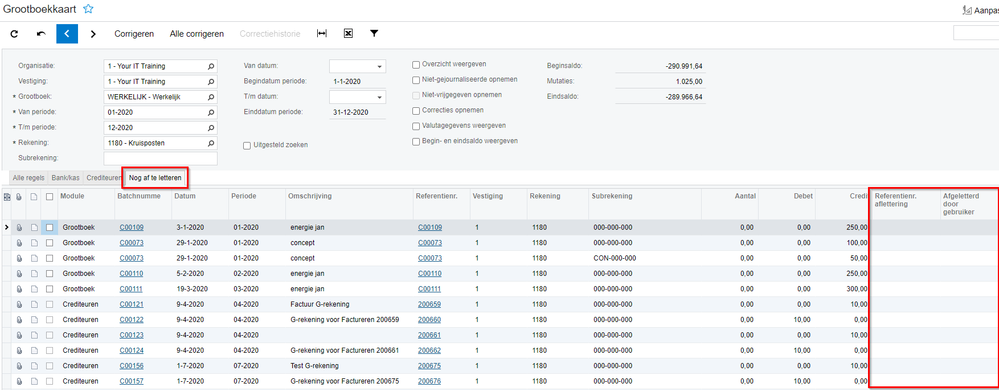Refresh the Grootboekkaart screen
This screenshot has height=390, width=999.
tap(14, 34)
